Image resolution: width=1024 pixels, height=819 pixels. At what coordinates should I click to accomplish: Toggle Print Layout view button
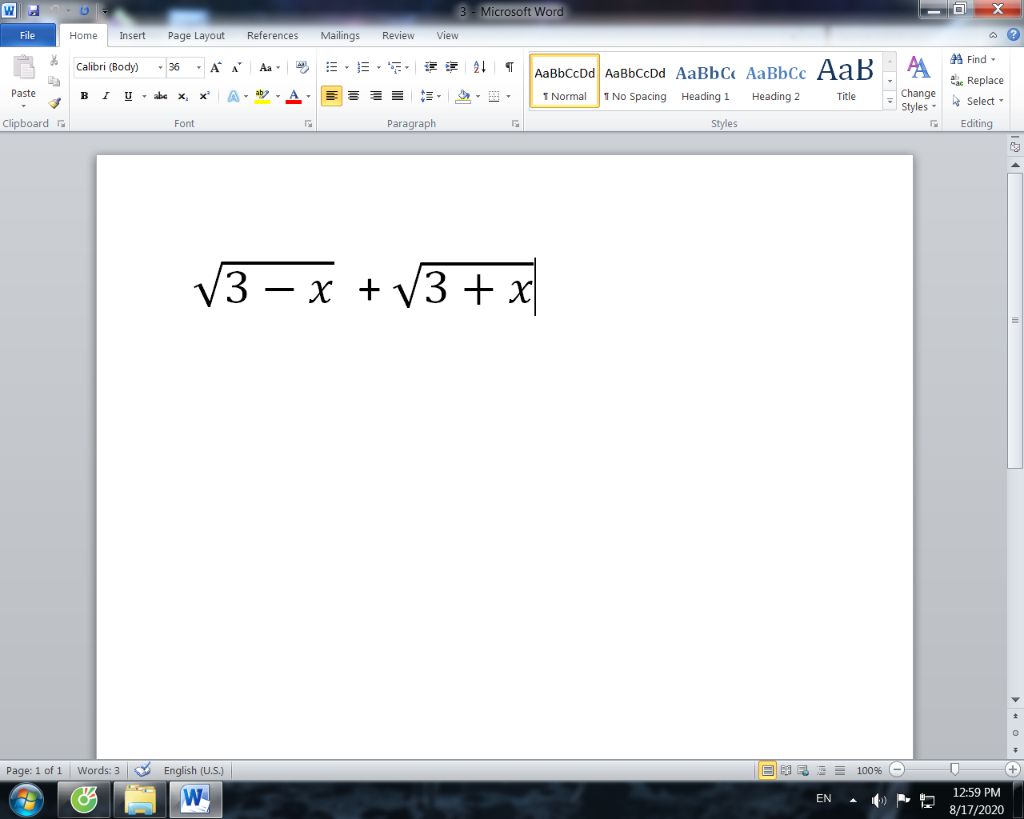767,771
